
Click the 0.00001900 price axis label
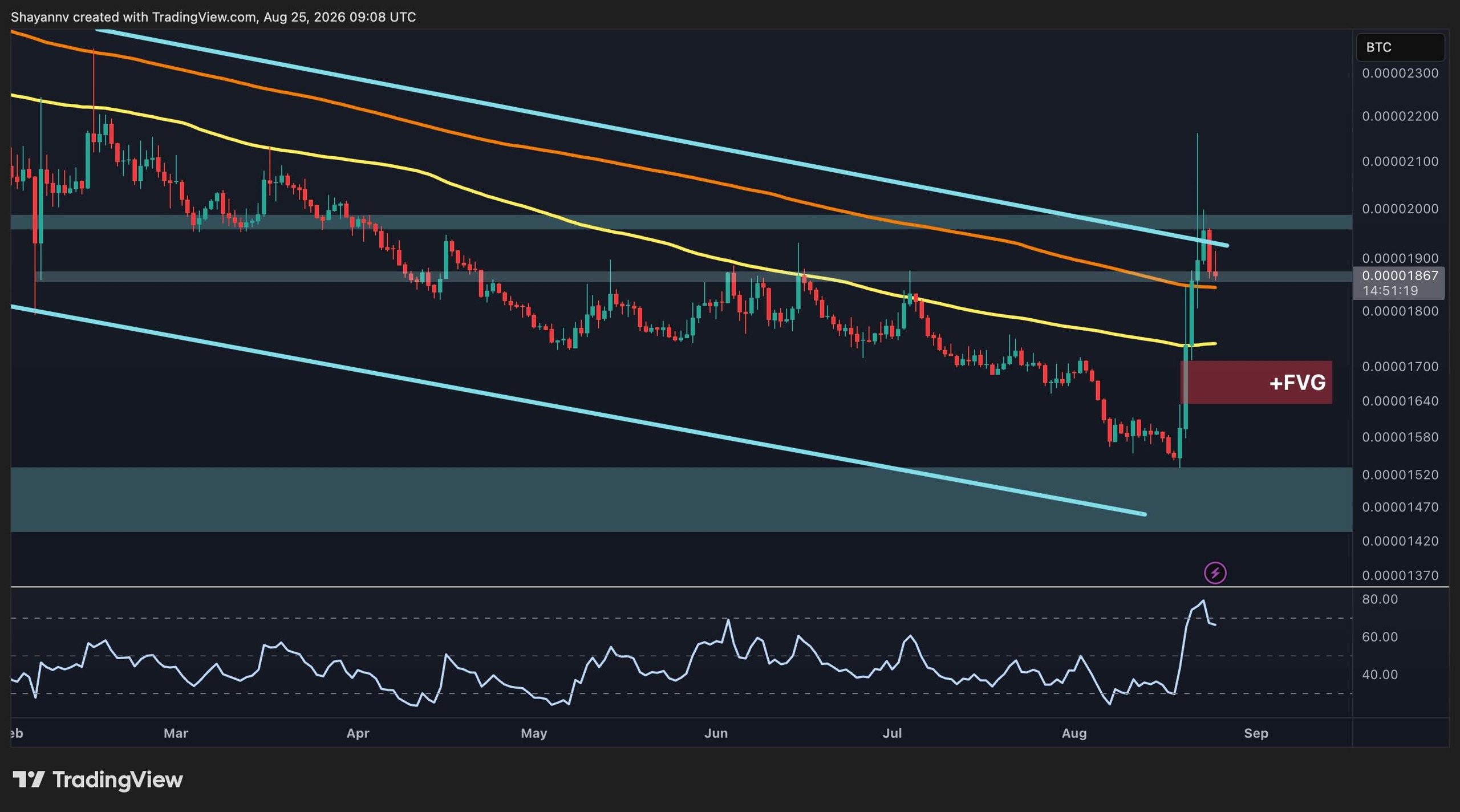tap(1400, 258)
